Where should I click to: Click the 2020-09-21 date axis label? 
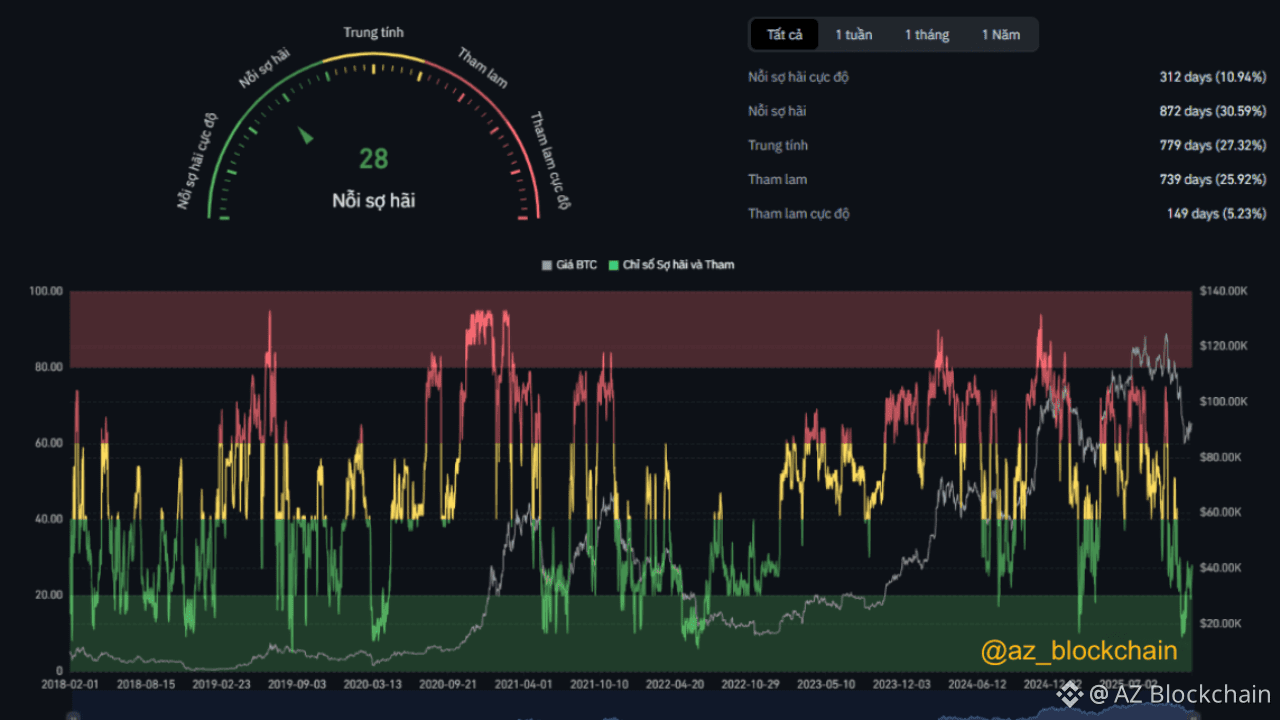(x=447, y=685)
